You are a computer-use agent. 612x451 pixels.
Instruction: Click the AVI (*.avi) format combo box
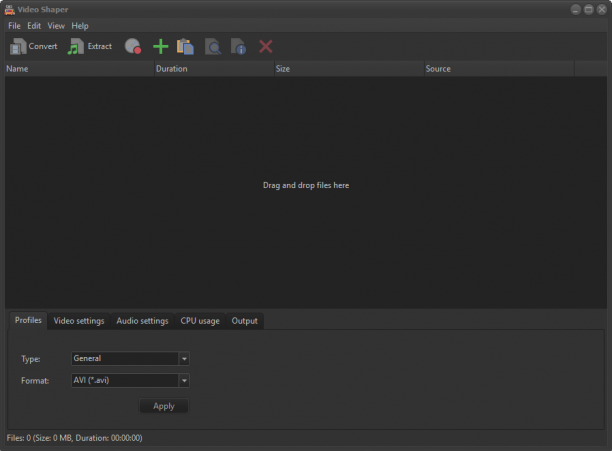(130, 380)
